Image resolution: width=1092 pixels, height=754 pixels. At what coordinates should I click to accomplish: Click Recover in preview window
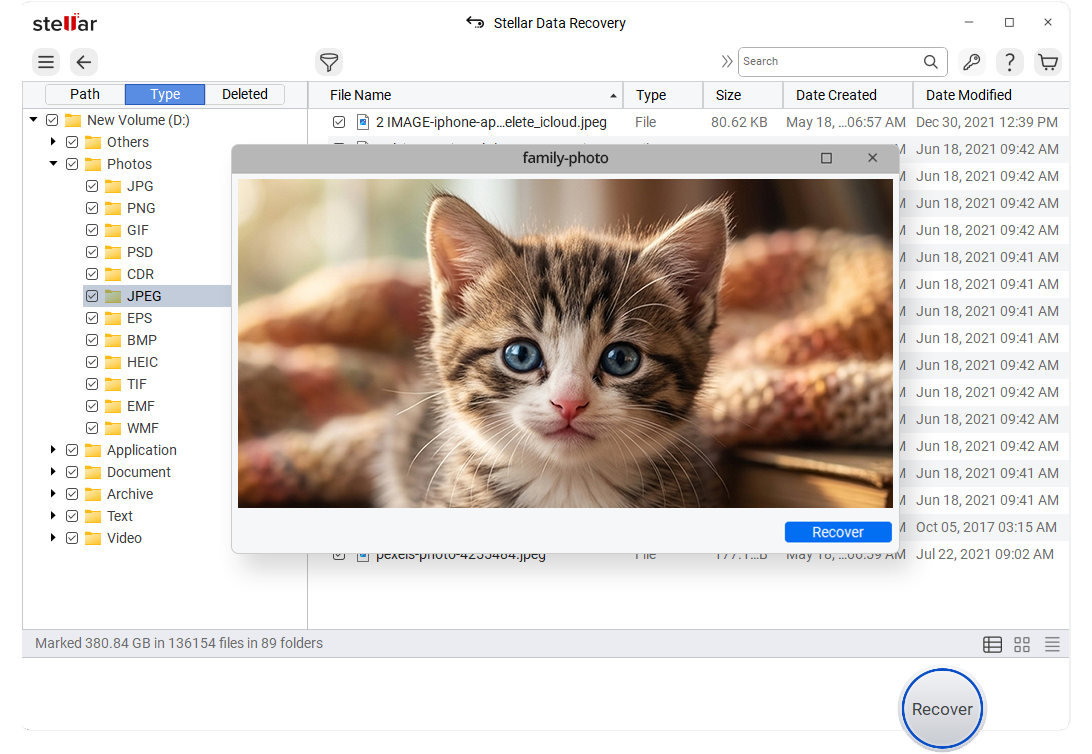838,532
